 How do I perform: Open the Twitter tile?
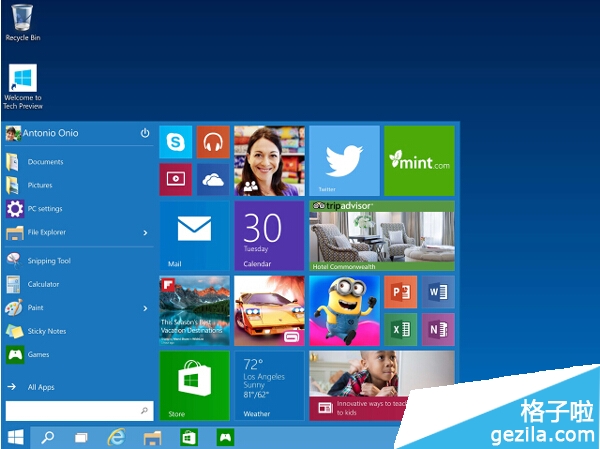click(x=344, y=161)
